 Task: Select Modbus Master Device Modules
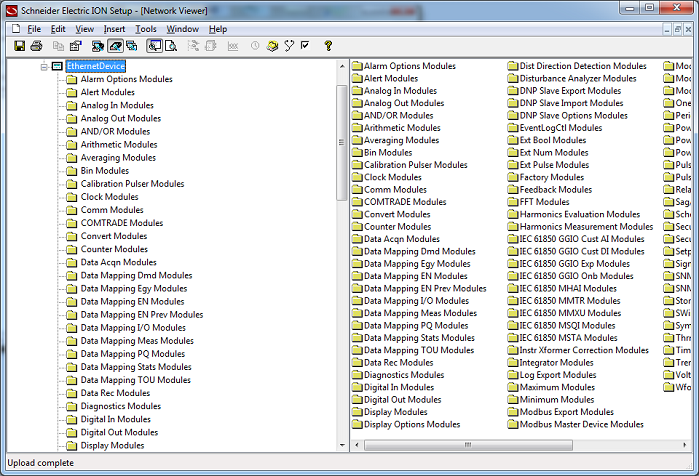click(581, 424)
